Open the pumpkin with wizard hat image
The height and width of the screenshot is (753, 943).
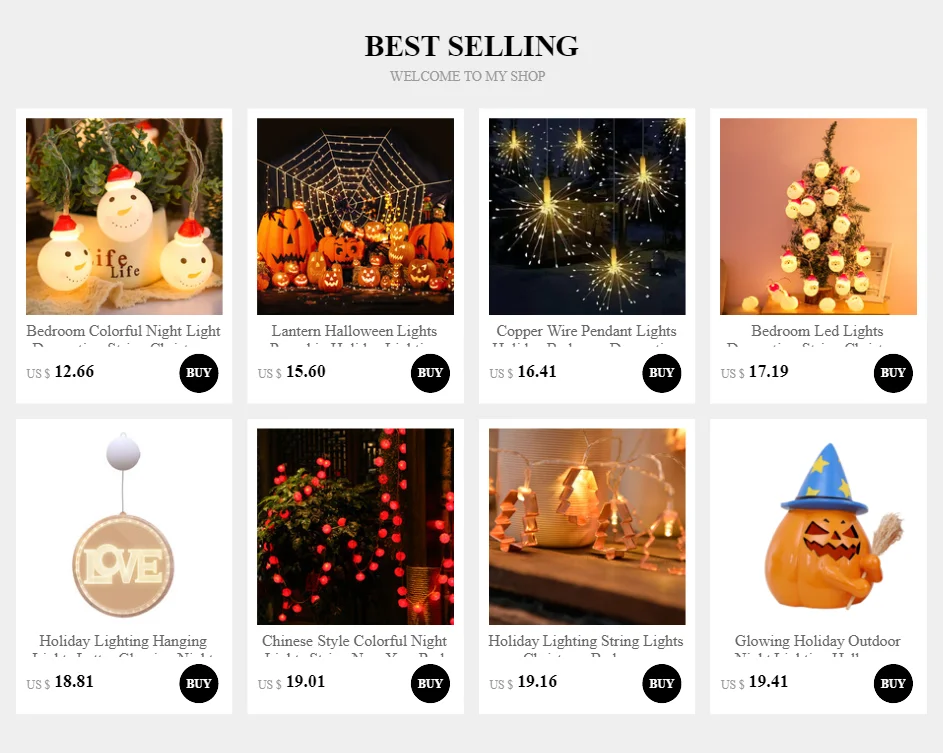[819, 527]
